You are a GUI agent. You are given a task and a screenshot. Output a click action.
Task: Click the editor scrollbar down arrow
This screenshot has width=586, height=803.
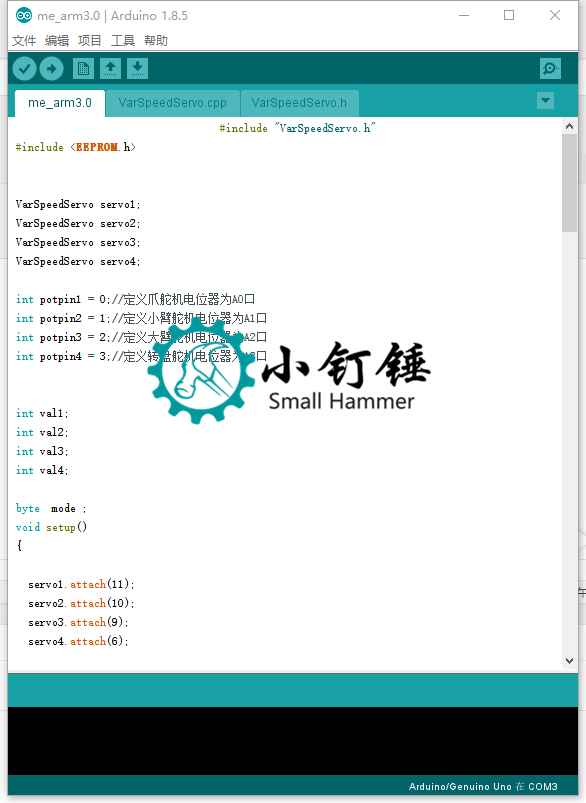click(569, 661)
